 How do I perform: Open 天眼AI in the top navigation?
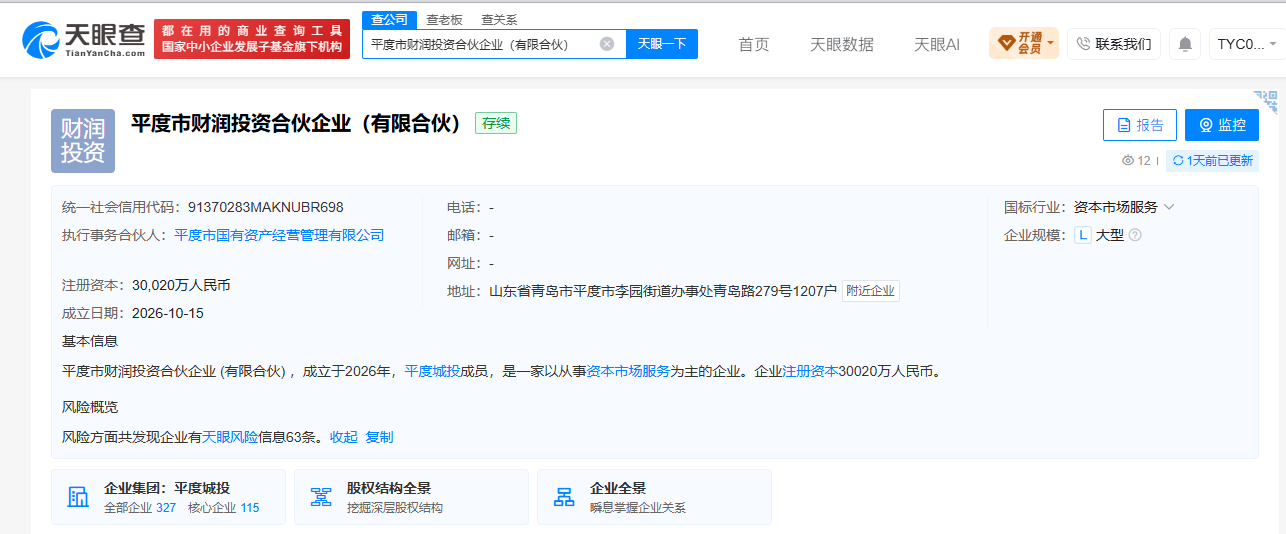tap(937, 44)
